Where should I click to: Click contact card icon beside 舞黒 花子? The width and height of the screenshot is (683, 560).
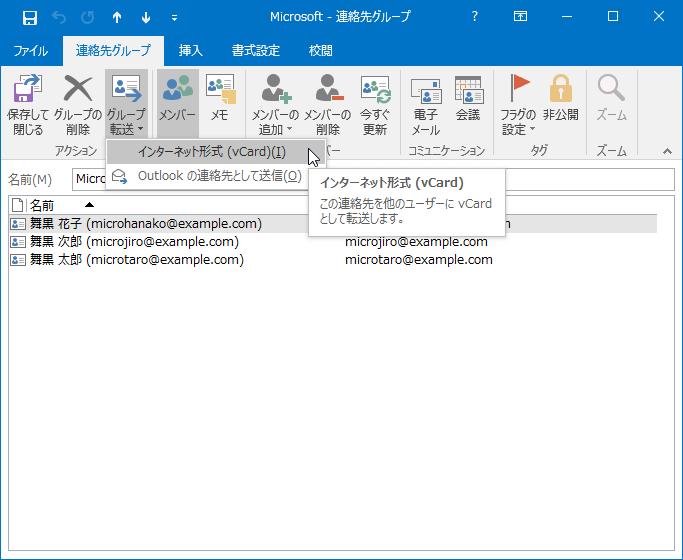(x=18, y=224)
